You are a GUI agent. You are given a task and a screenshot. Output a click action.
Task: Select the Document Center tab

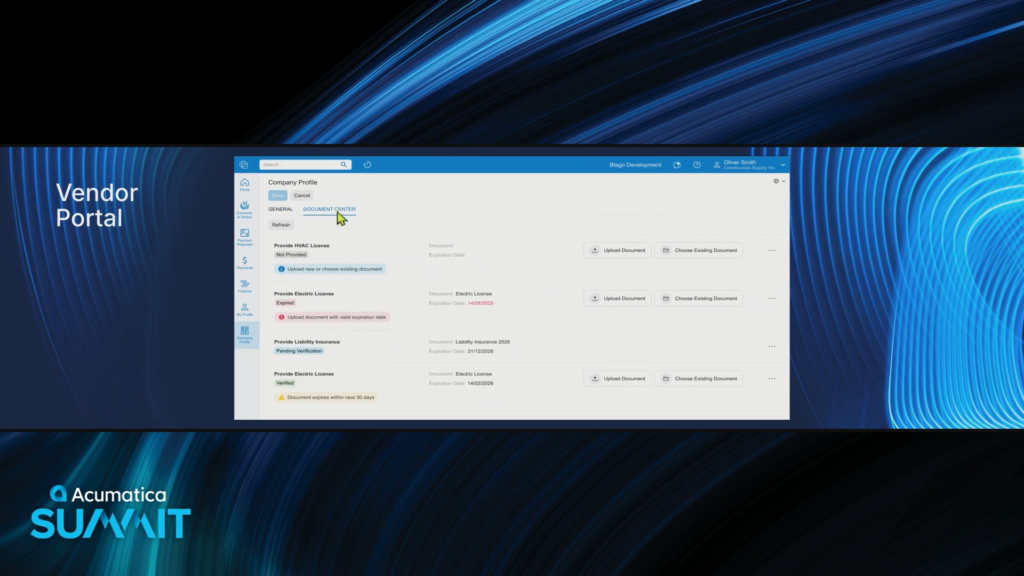coord(329,209)
